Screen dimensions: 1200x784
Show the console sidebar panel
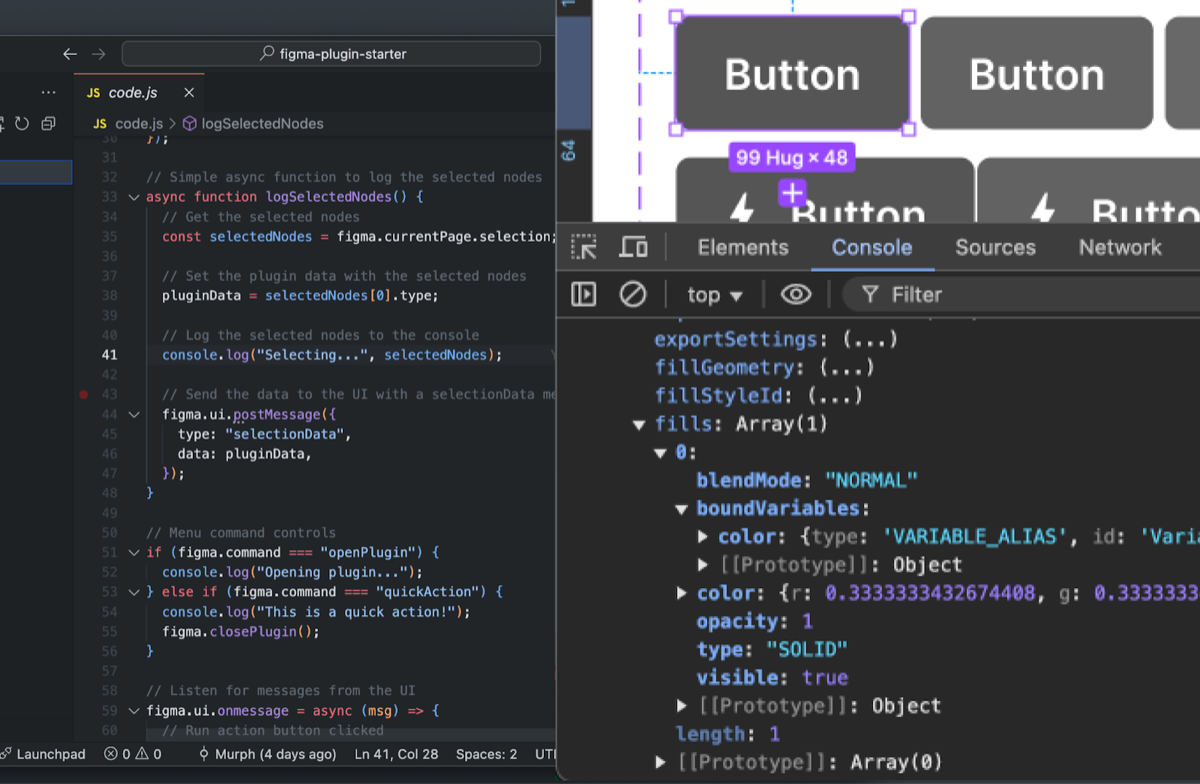tap(584, 294)
